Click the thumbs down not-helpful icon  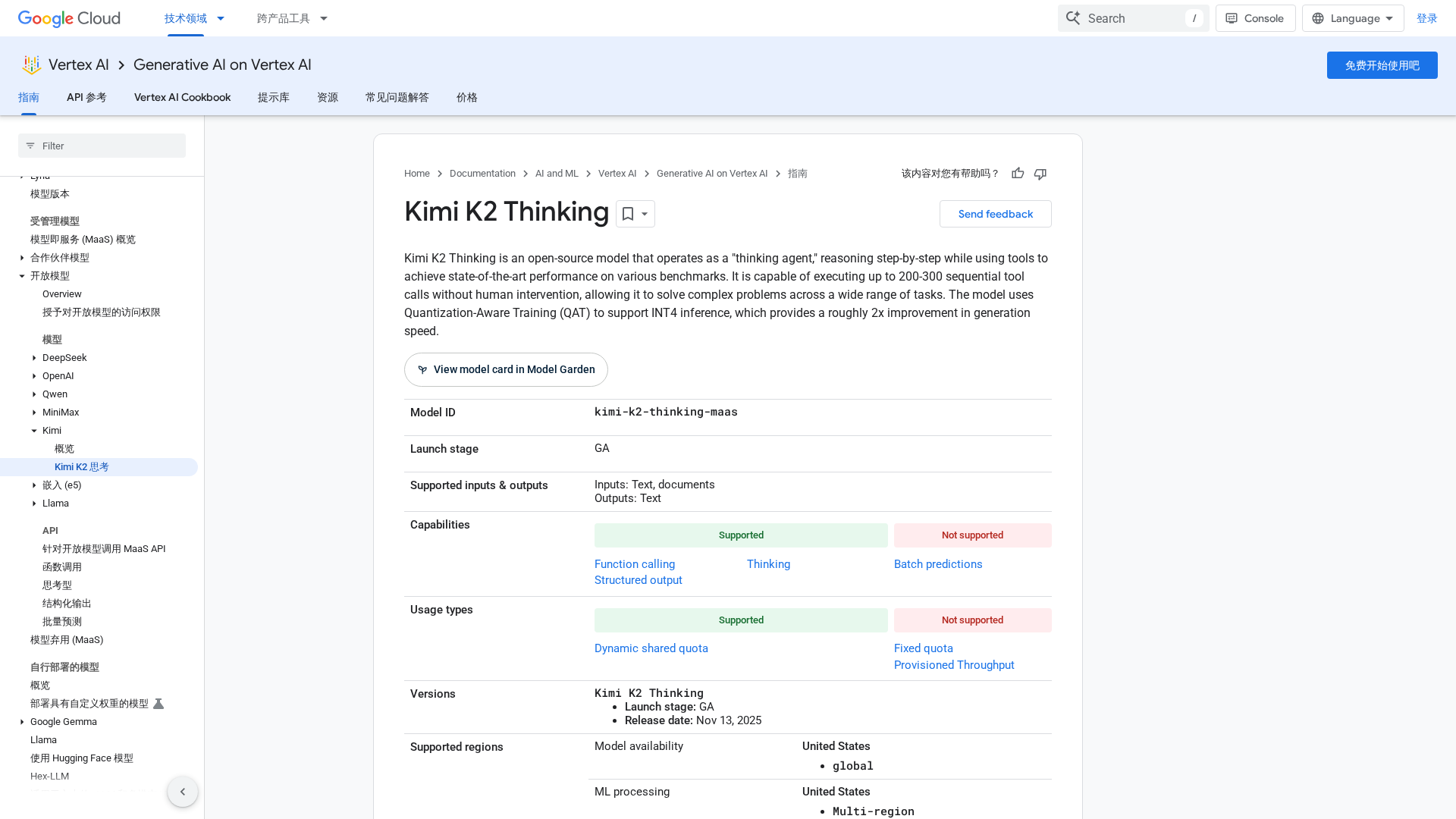(1040, 174)
